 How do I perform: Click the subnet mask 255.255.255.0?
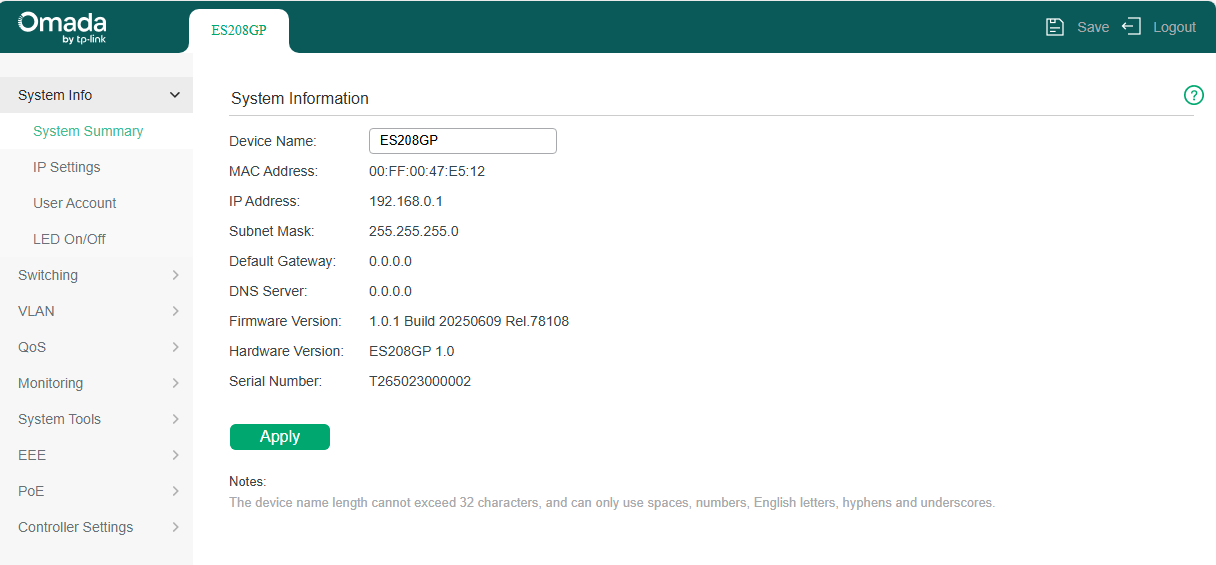coord(414,231)
